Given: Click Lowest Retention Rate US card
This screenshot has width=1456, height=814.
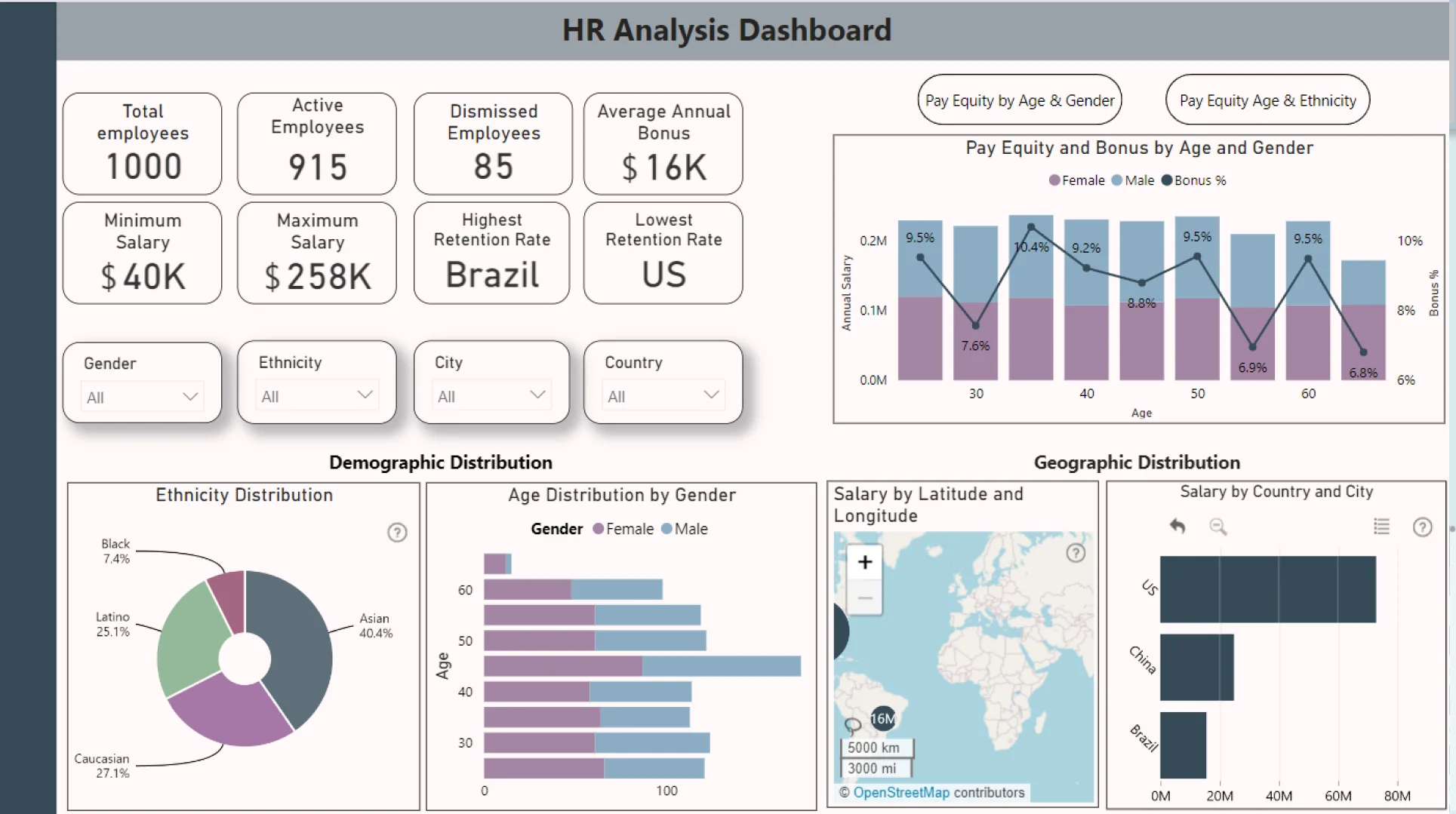Looking at the screenshot, I should click(x=663, y=253).
